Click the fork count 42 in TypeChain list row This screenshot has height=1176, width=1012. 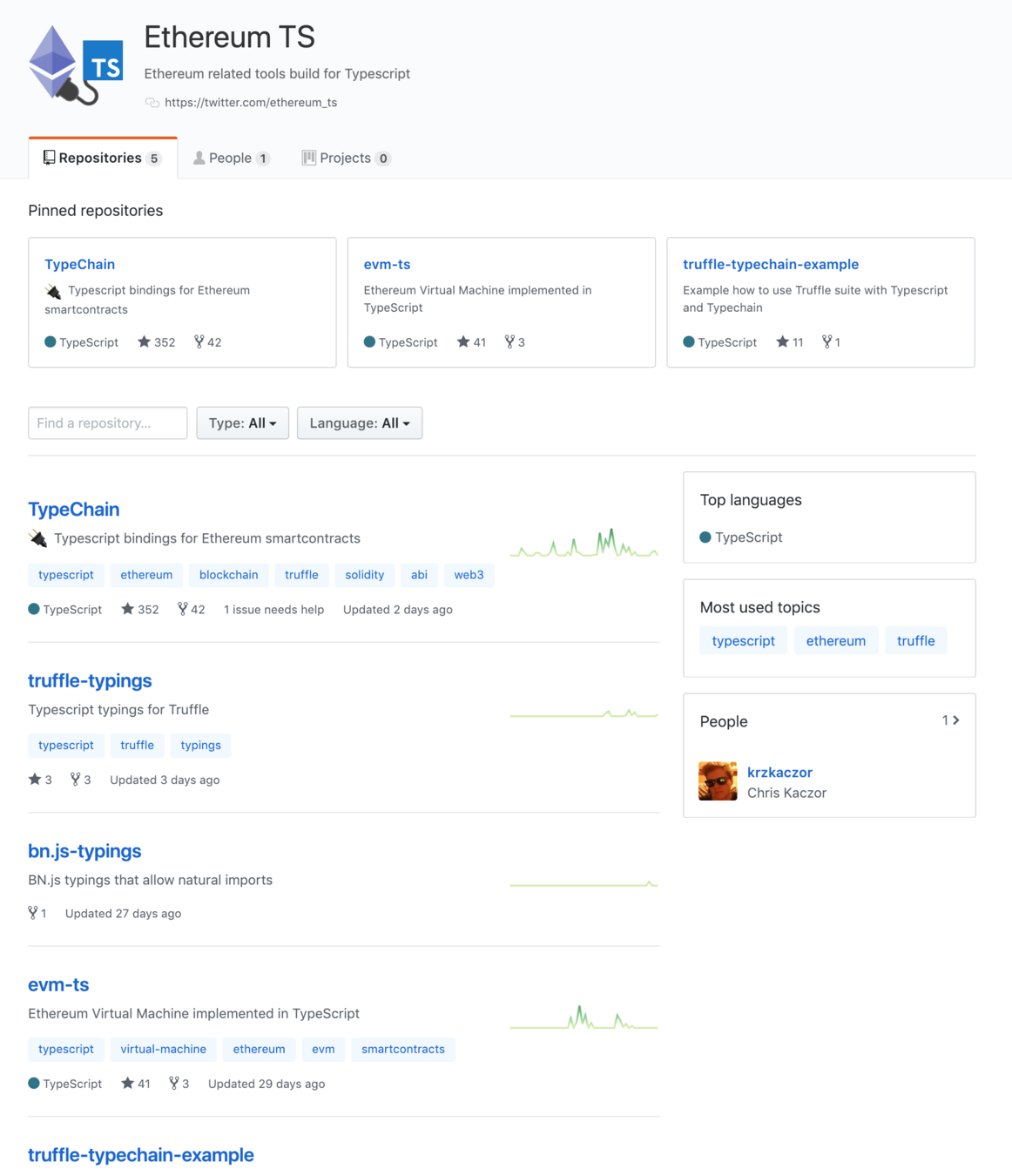192,610
